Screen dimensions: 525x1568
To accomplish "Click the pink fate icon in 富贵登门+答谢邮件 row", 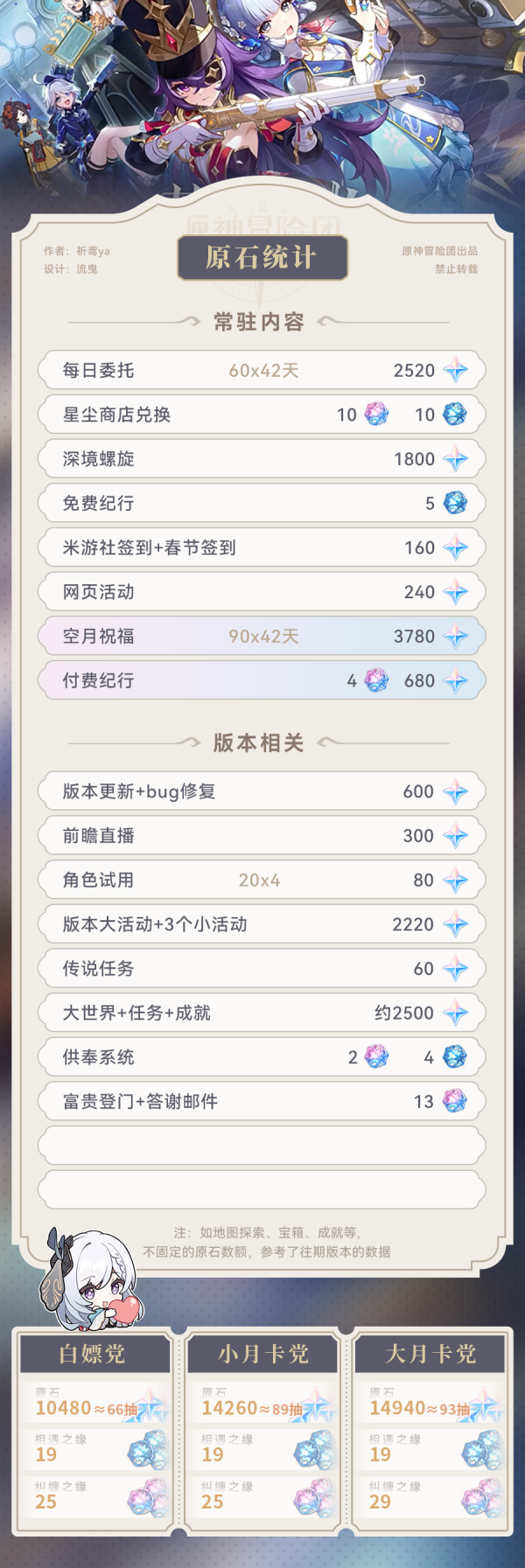I will pos(455,1101).
